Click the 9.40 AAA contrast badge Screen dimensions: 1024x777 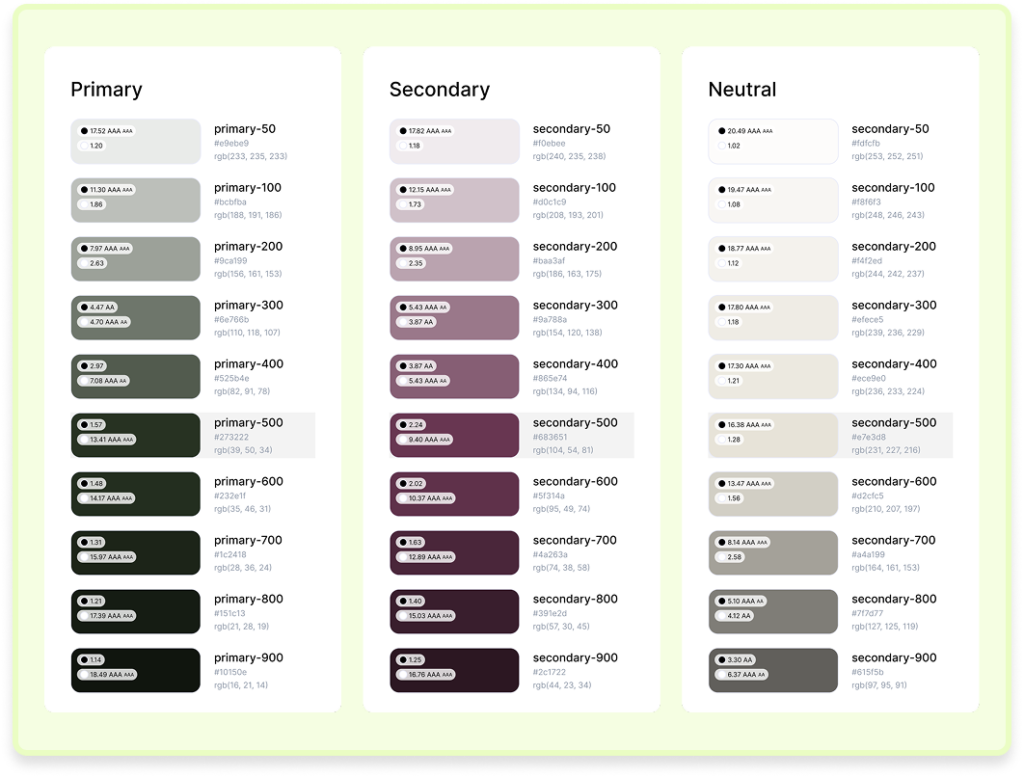pyautogui.click(x=424, y=439)
